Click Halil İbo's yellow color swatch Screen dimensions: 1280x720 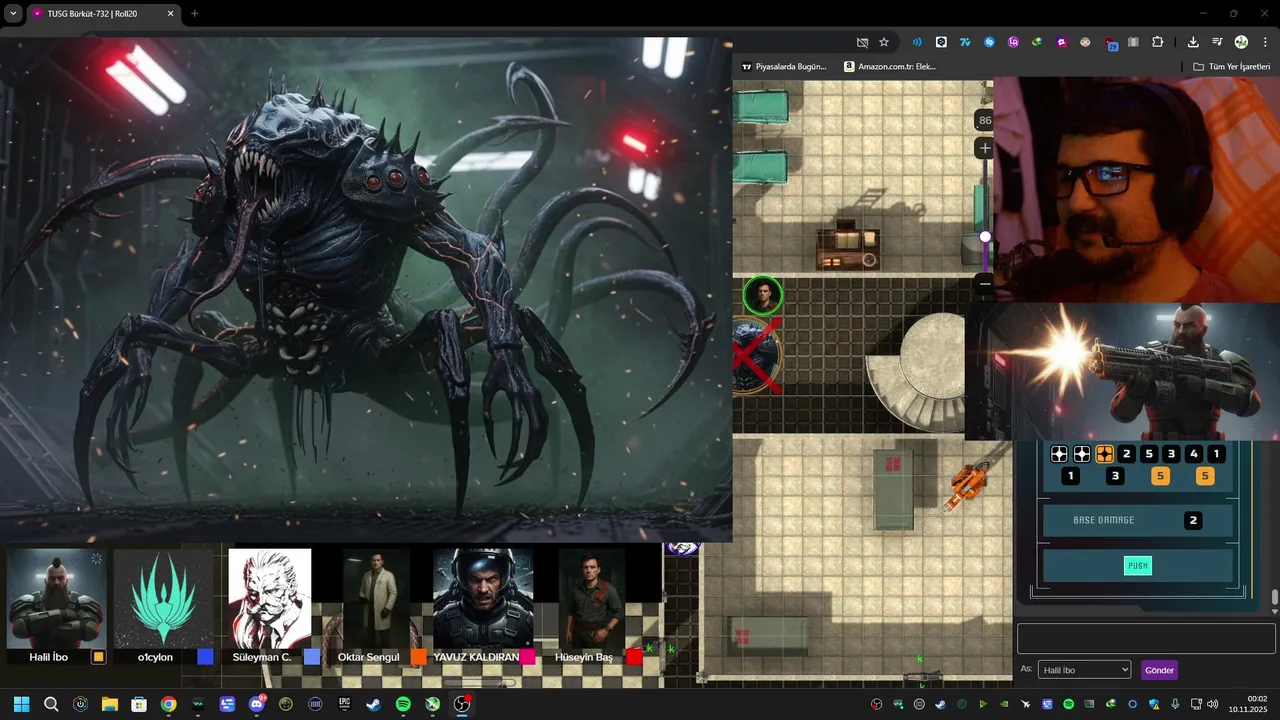coord(98,657)
